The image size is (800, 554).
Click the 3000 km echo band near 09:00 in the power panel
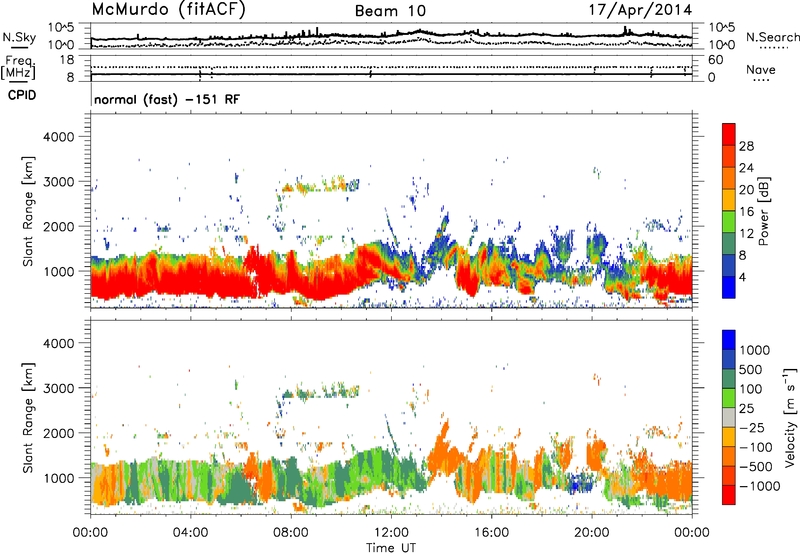point(319,186)
